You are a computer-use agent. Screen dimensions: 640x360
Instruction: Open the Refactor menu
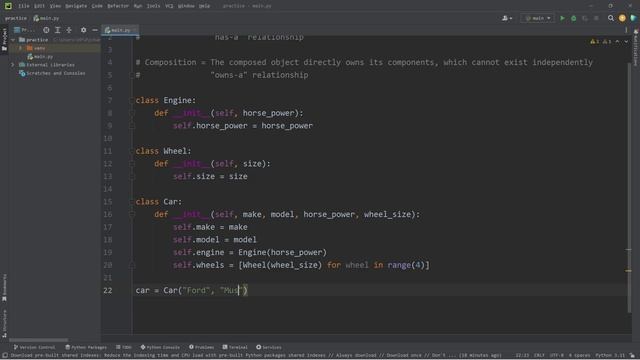[x=118, y=6]
